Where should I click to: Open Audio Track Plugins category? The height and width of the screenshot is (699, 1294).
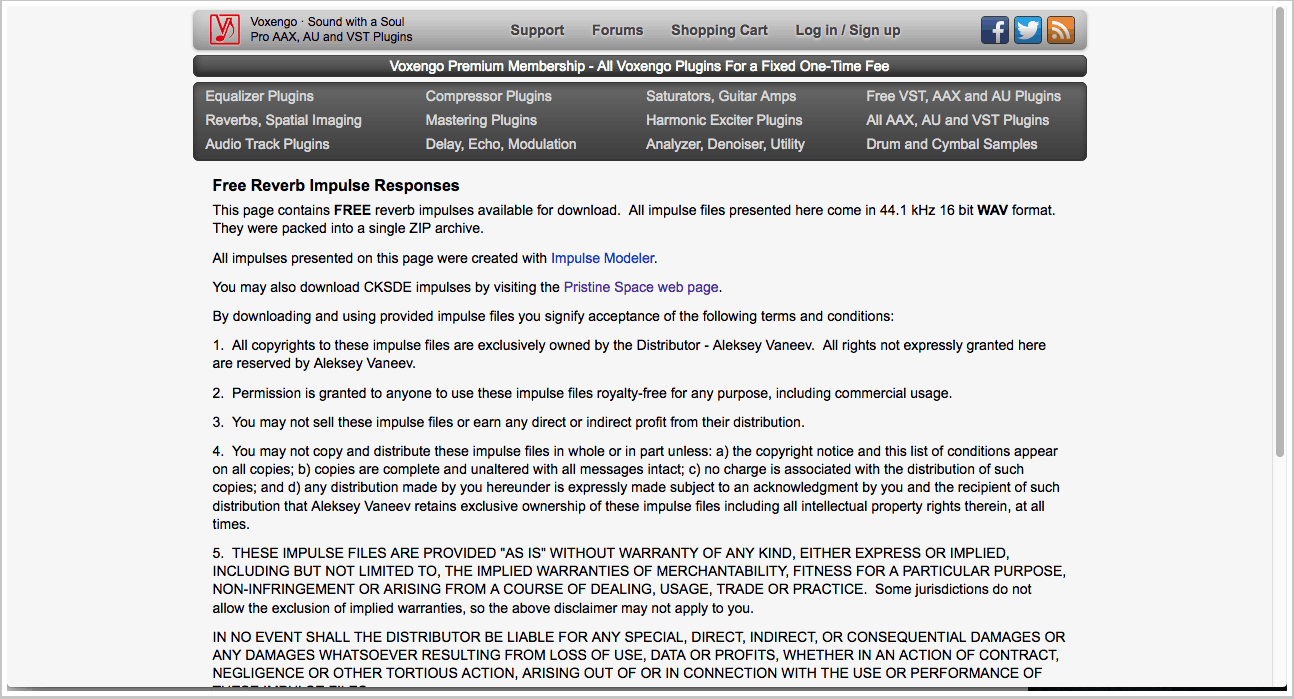pos(267,144)
